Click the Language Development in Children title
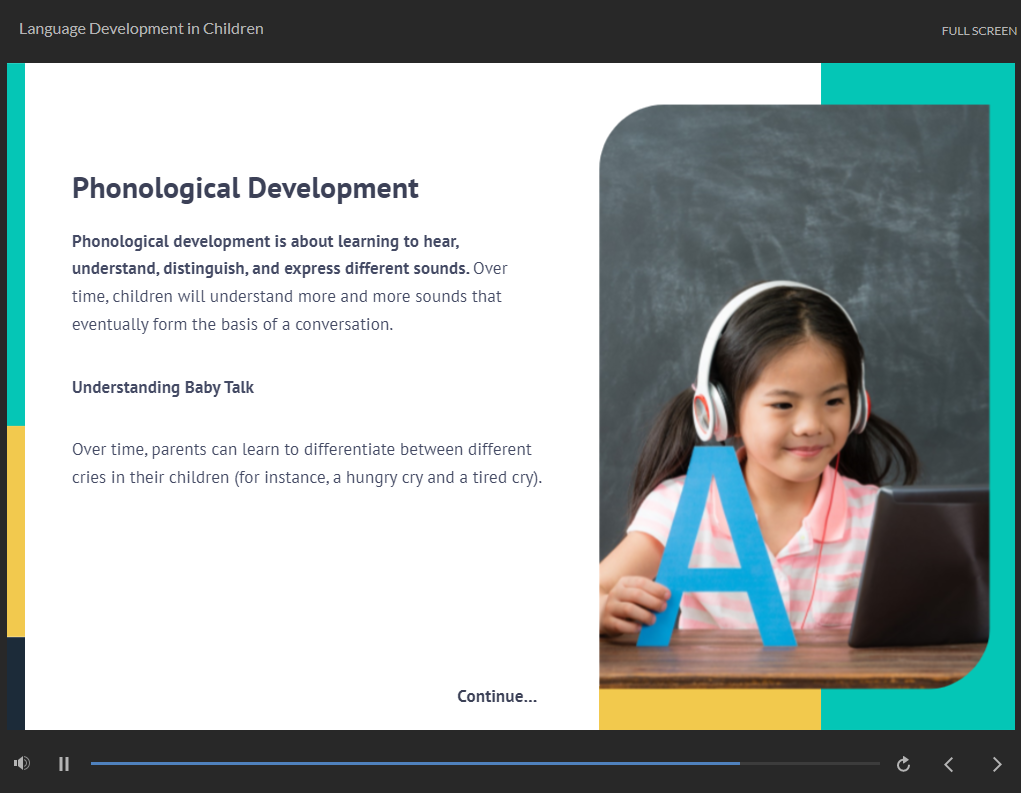Viewport: 1021px width, 793px height. coord(141,29)
